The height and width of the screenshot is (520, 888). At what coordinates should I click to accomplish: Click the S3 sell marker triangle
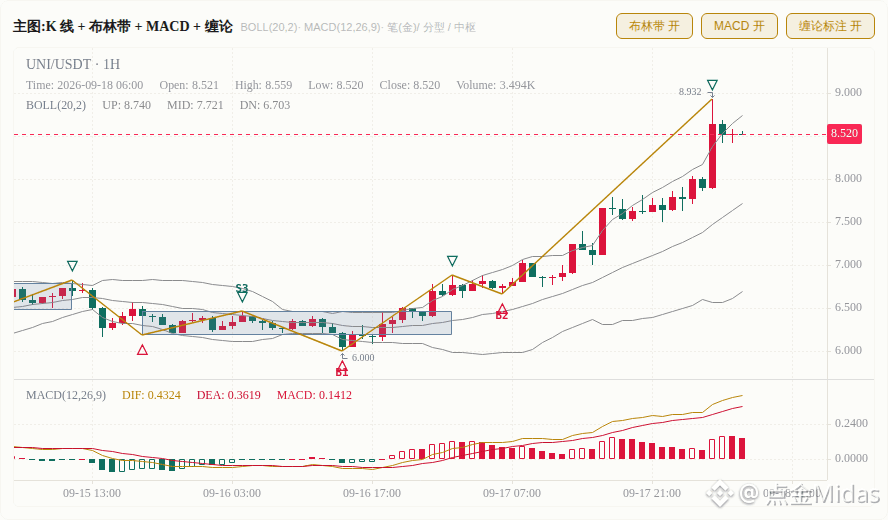(x=242, y=297)
